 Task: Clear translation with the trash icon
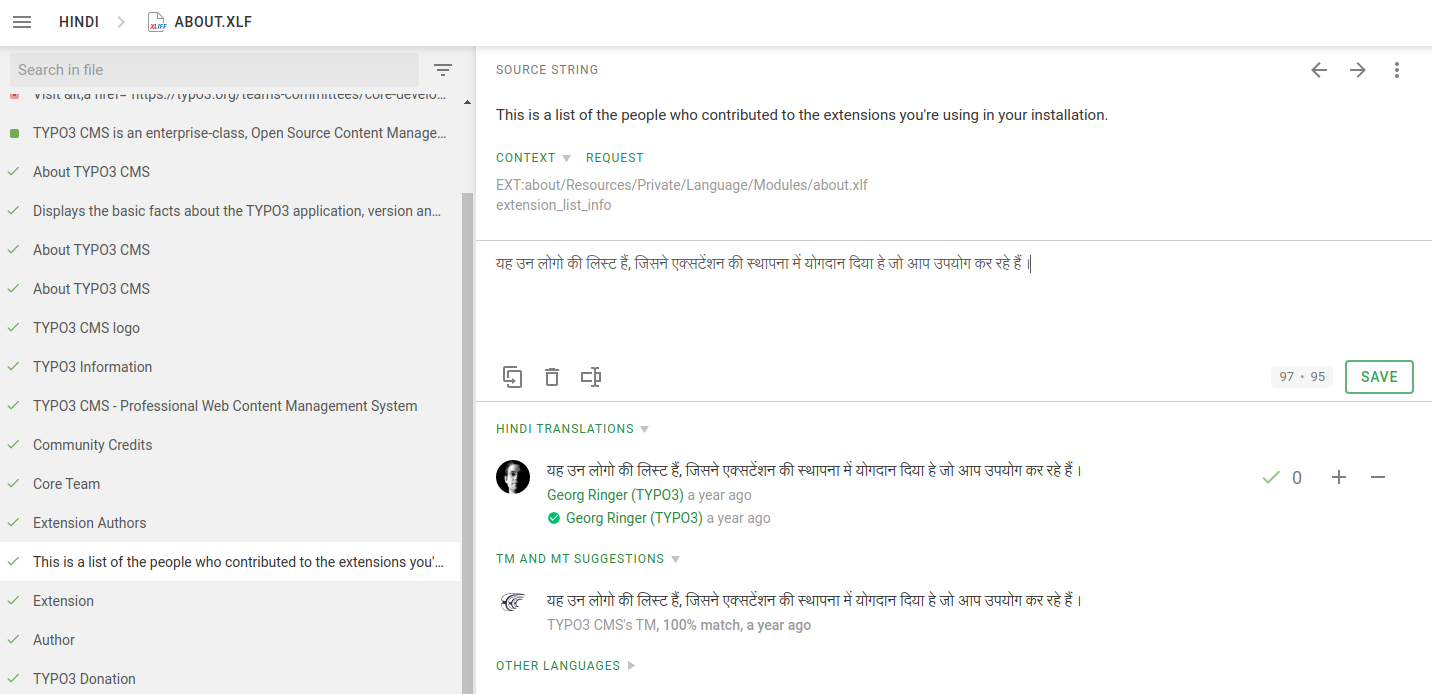(x=551, y=377)
